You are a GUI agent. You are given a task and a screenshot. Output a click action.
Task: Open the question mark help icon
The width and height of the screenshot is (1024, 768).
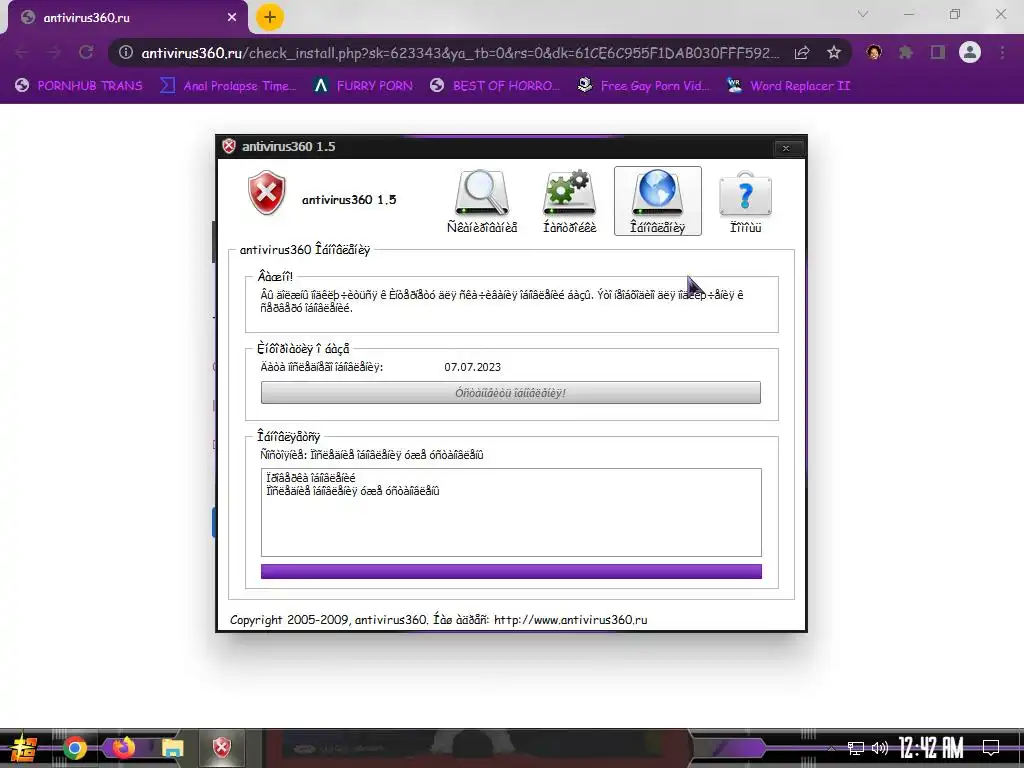pyautogui.click(x=745, y=200)
